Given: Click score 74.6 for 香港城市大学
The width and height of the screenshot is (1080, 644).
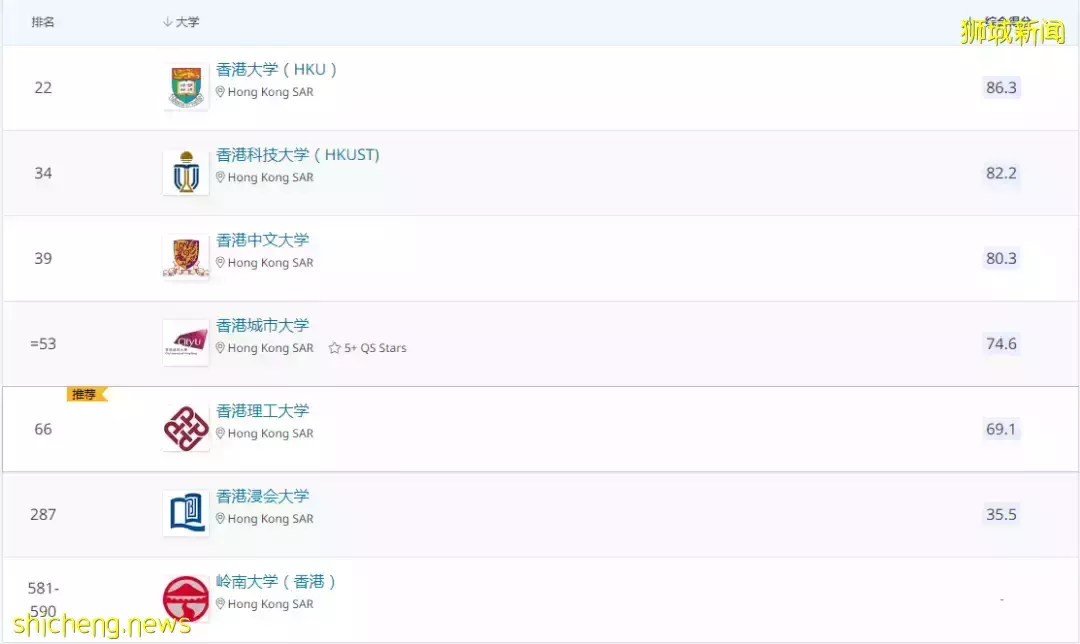Looking at the screenshot, I should pos(1001,344).
